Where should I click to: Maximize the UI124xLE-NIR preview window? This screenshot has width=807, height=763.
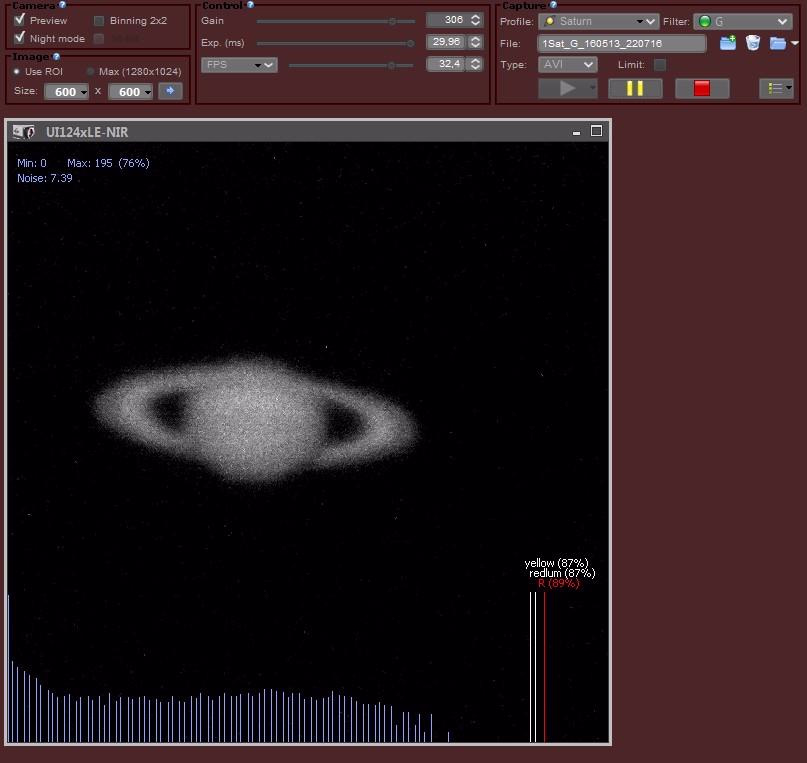click(x=597, y=131)
